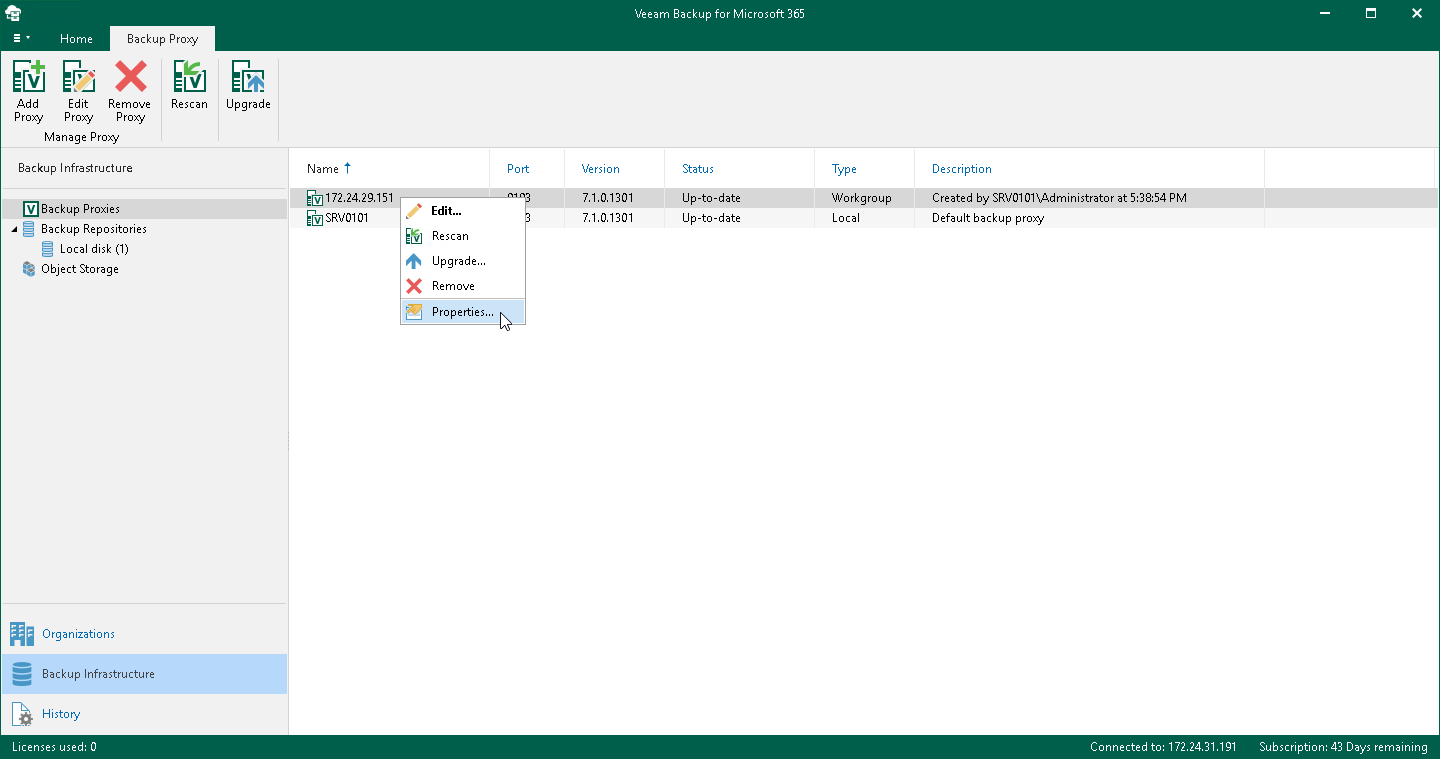This screenshot has width=1440, height=759.
Task: Click Up-to-date status for SRV0101
Action: coord(712,218)
